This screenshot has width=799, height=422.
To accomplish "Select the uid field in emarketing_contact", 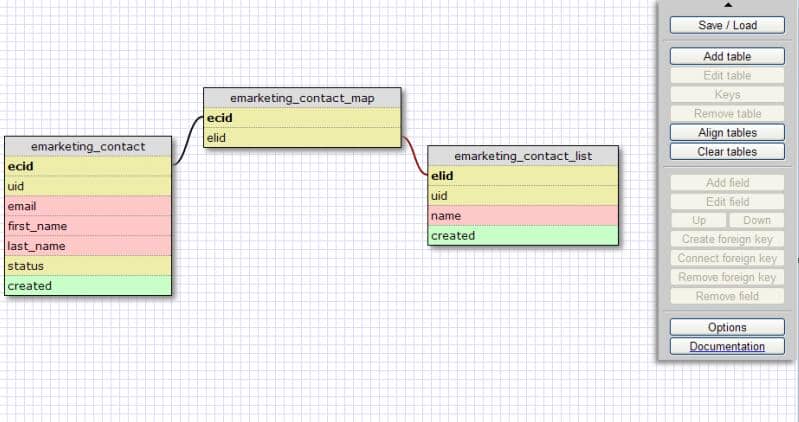I will click(88, 186).
